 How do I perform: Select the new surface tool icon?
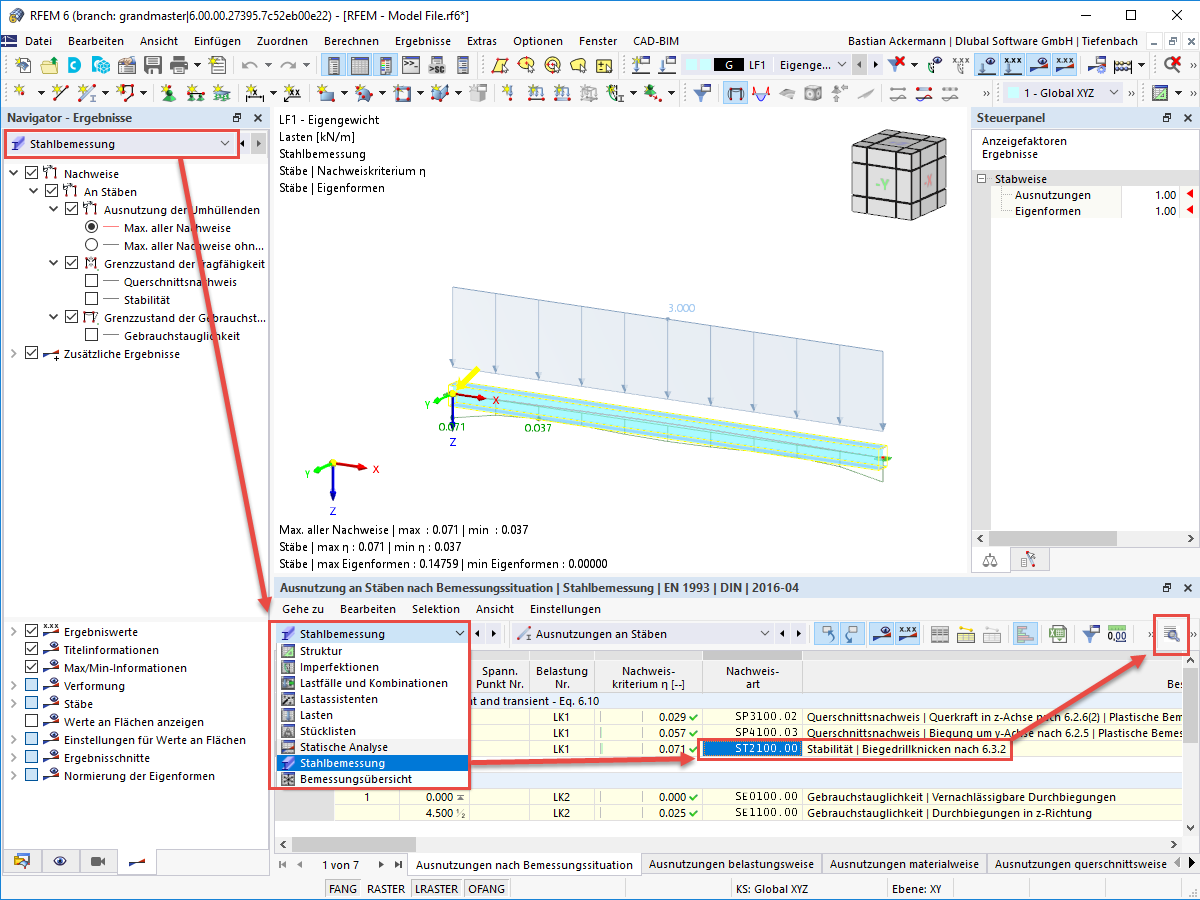325,93
